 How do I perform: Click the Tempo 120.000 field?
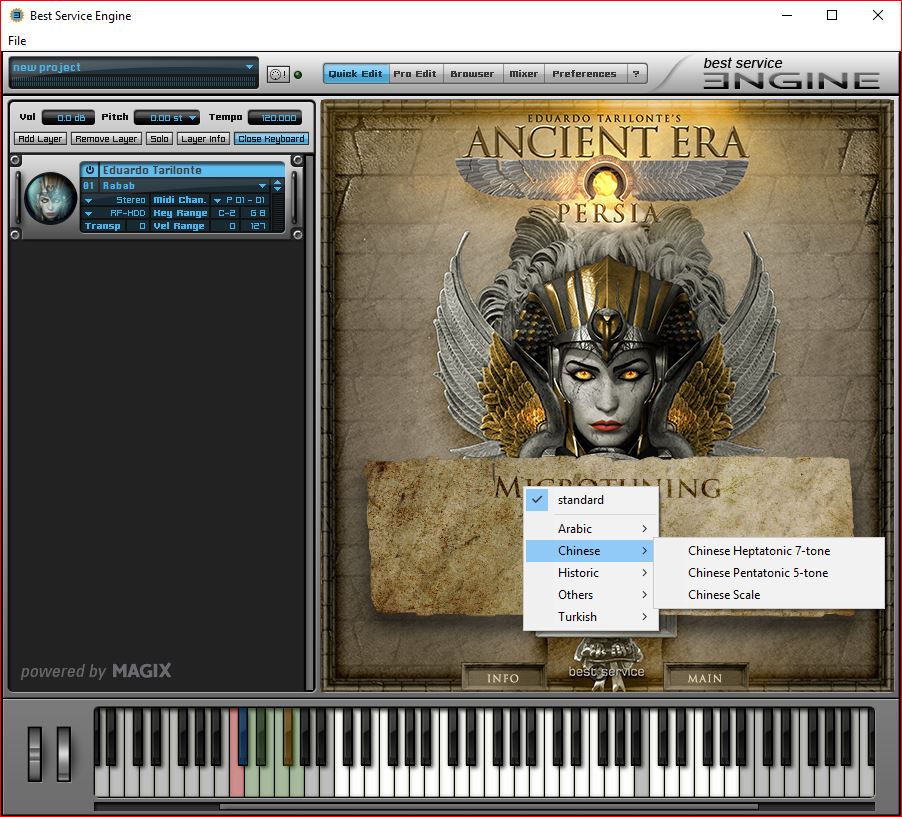click(274, 118)
